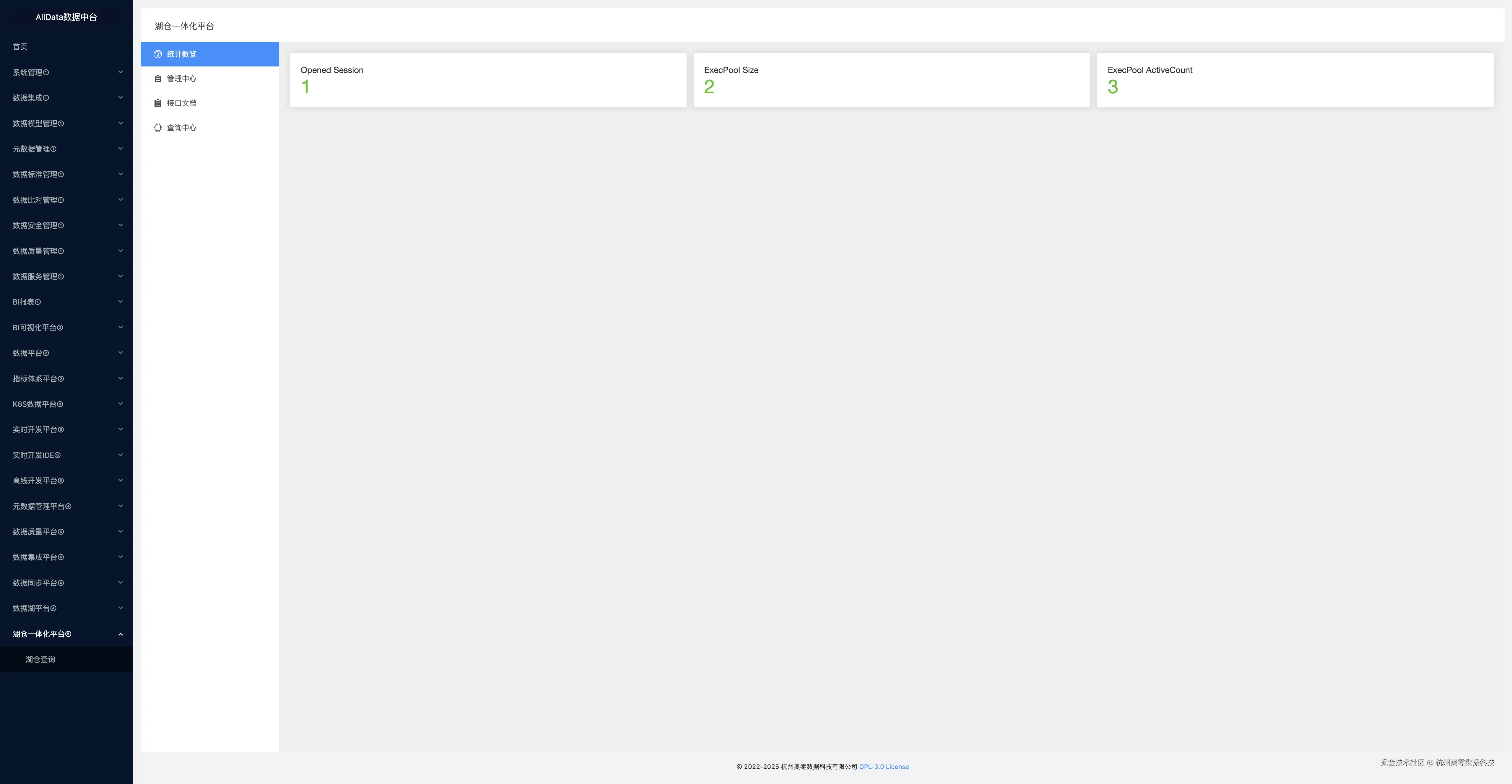Viewport: 1512px width, 784px height.
Task: Expand the 数据安全管理 chevron
Action: point(120,225)
